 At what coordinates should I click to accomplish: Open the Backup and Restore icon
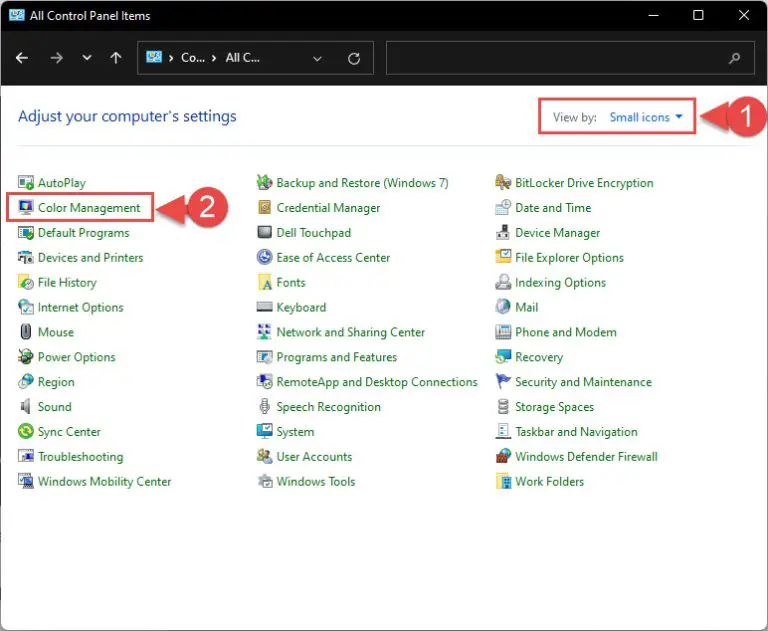pyautogui.click(x=265, y=183)
